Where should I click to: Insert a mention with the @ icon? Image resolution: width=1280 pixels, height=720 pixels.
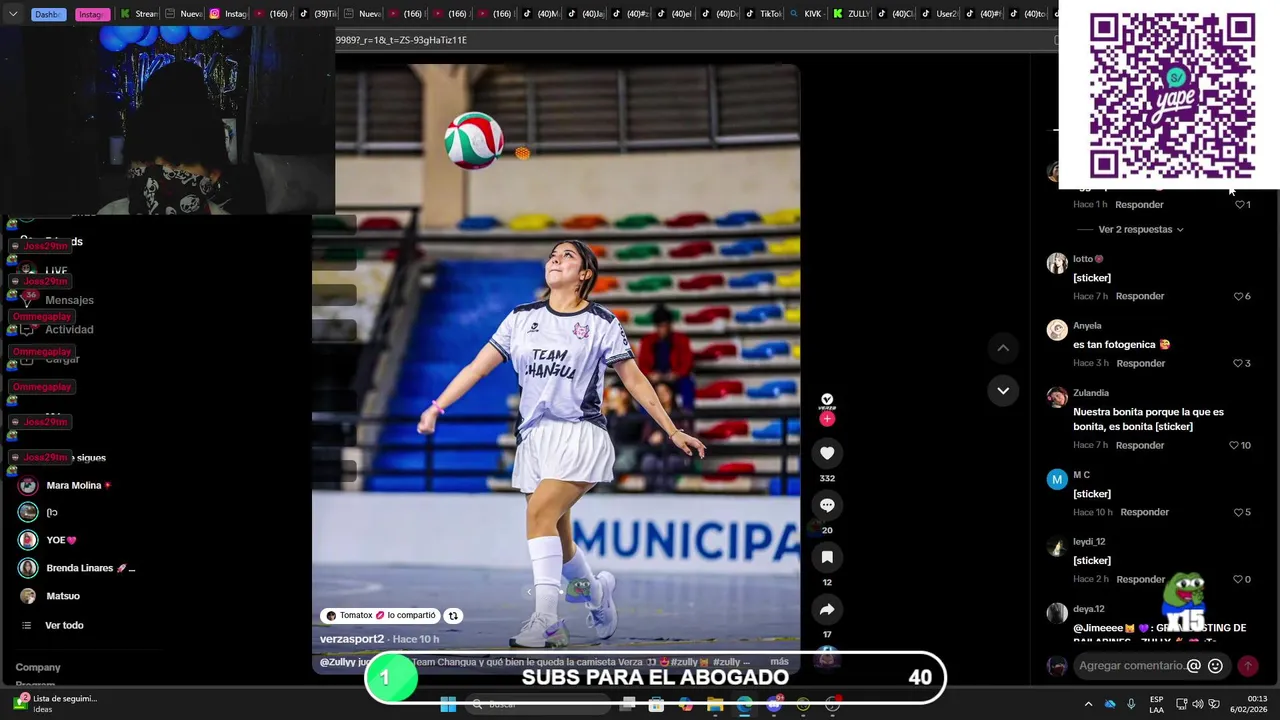click(x=1193, y=666)
